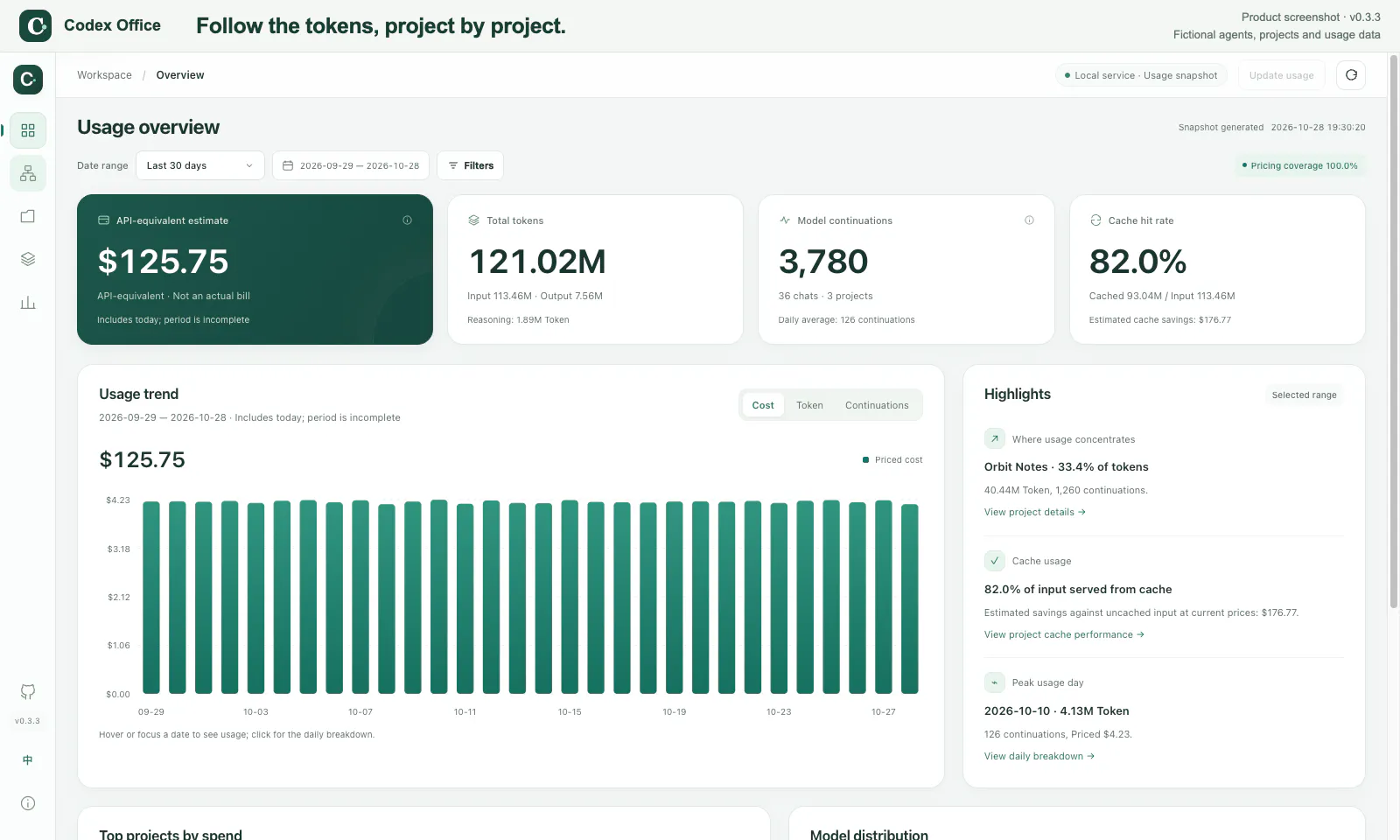Switch language with the 中 icon
Screen dimensions: 1400x840
coord(28,760)
